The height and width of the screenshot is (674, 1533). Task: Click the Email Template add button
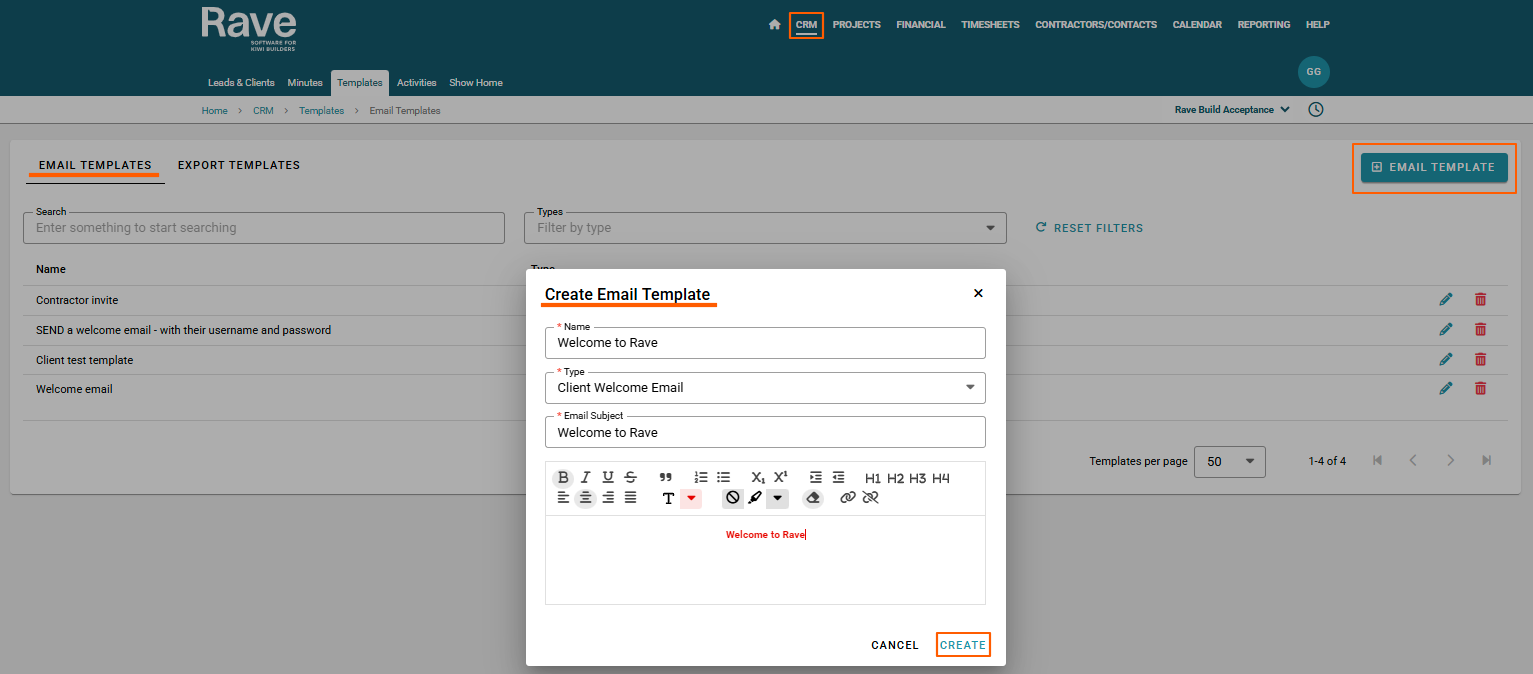click(1434, 167)
